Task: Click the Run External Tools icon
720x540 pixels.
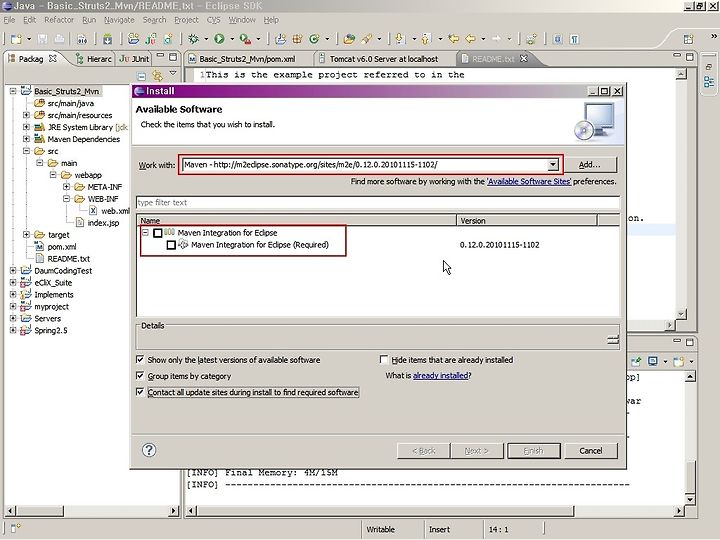Action: tap(246, 39)
